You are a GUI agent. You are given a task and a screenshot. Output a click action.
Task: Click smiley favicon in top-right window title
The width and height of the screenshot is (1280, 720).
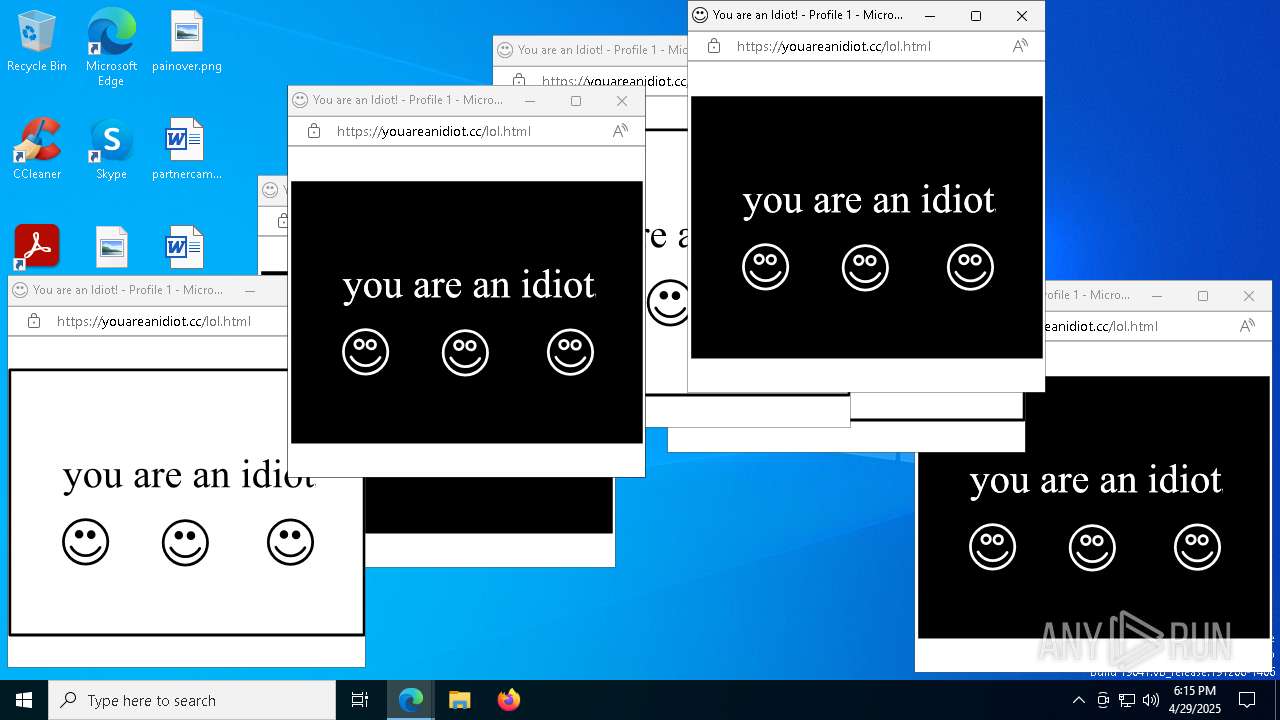pyautogui.click(x=700, y=15)
